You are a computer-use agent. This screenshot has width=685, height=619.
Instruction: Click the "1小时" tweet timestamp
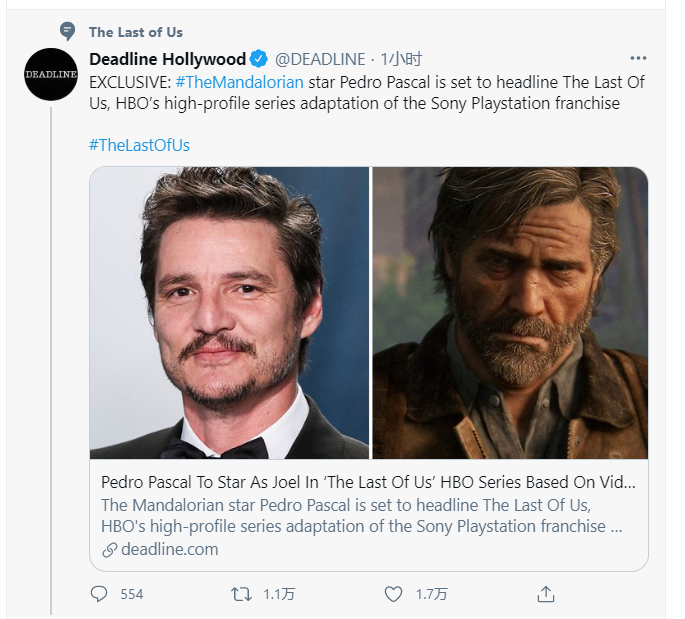click(x=401, y=59)
